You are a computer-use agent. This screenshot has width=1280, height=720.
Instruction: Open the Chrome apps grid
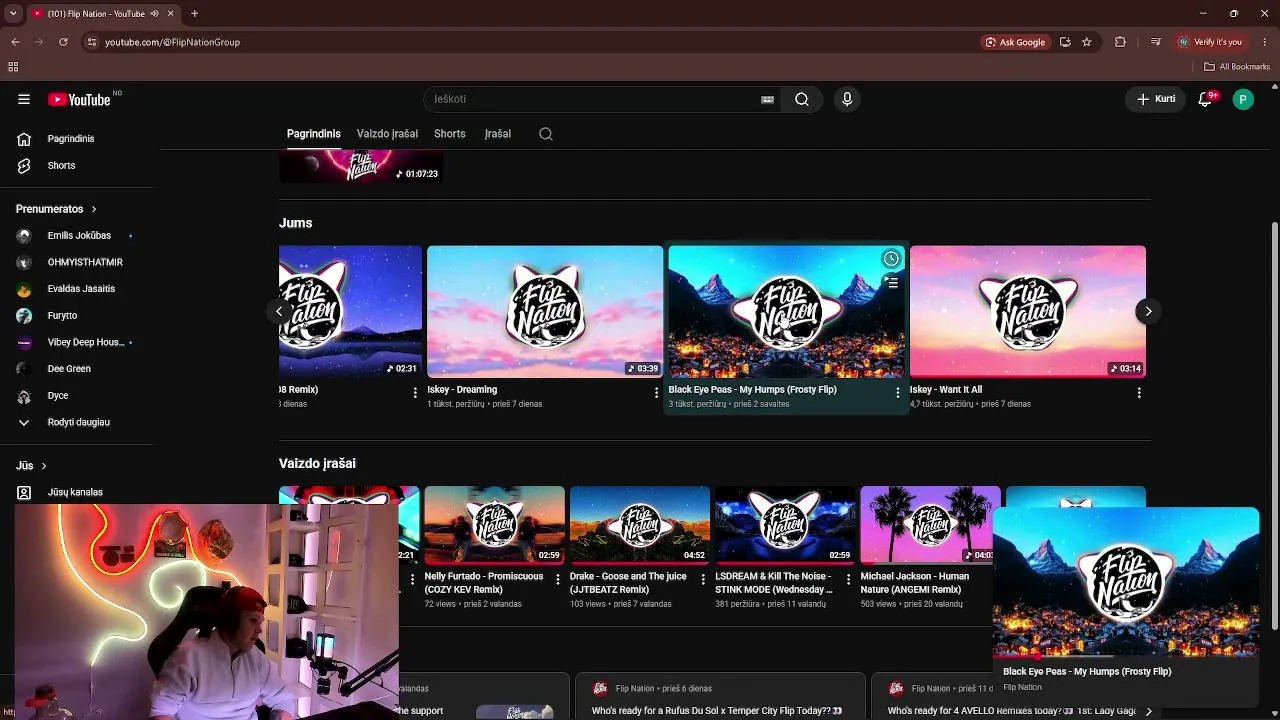point(13,67)
